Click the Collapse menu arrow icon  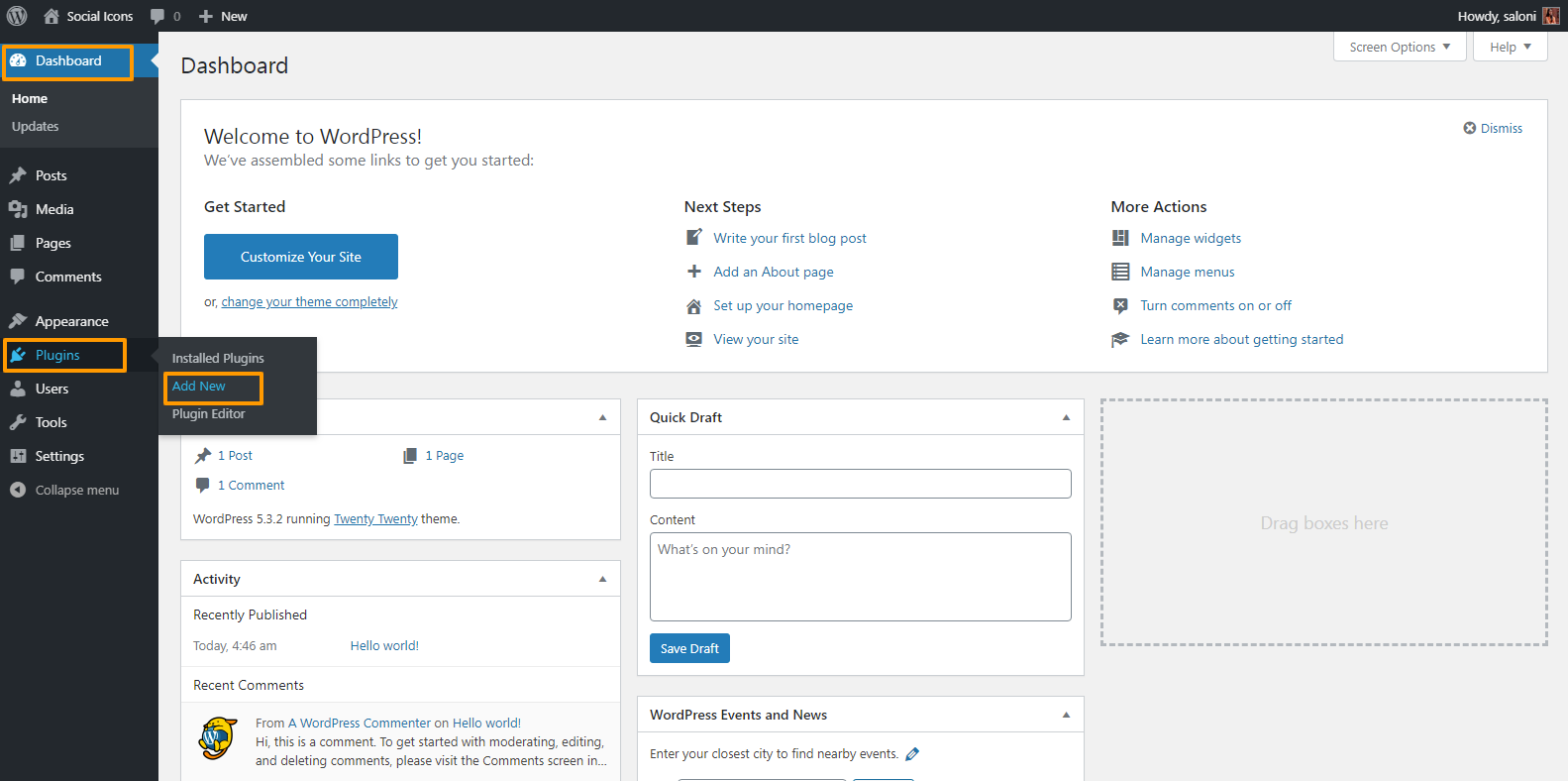[x=18, y=490]
